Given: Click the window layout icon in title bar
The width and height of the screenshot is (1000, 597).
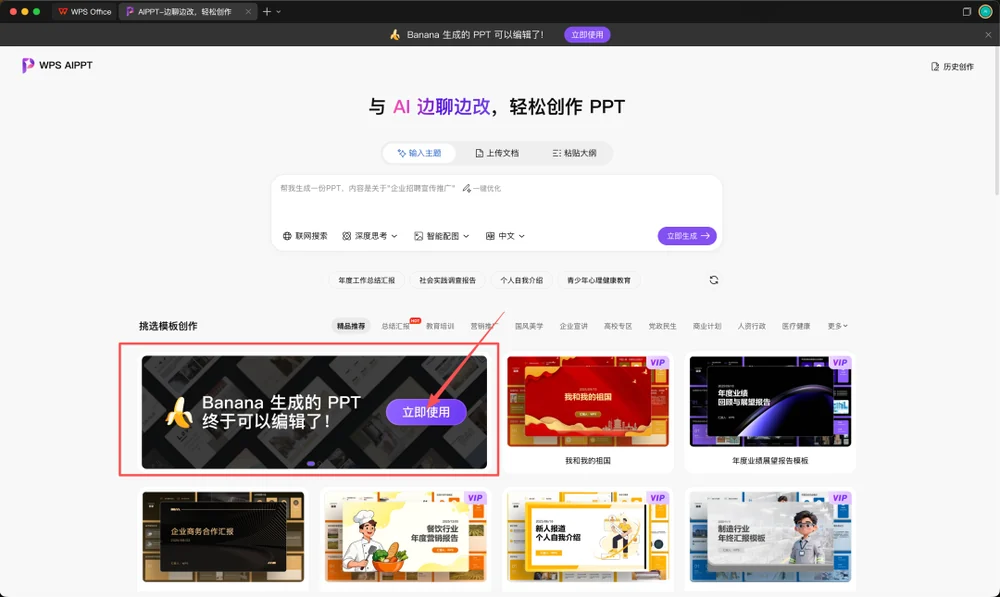Looking at the screenshot, I should click(966, 11).
